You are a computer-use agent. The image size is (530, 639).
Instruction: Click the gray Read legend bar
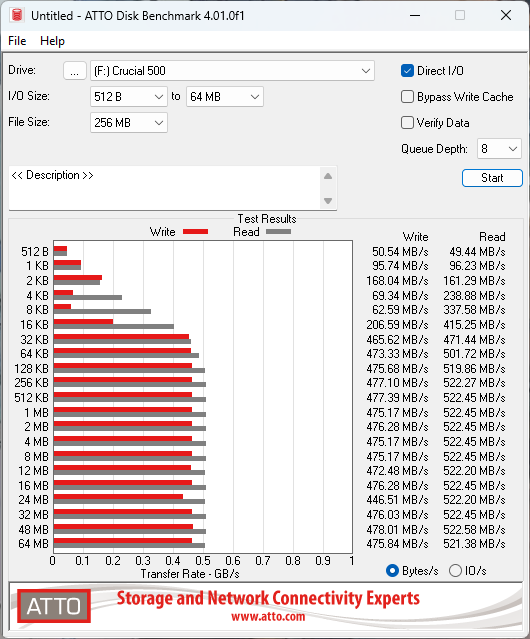pos(279,231)
